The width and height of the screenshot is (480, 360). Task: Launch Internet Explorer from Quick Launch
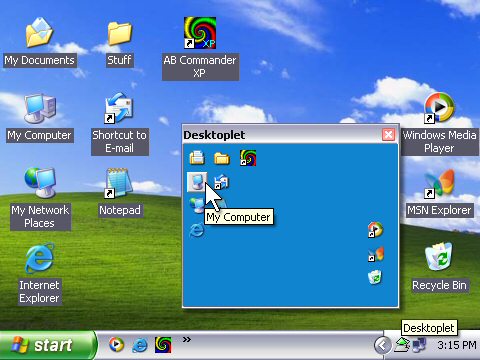point(140,345)
